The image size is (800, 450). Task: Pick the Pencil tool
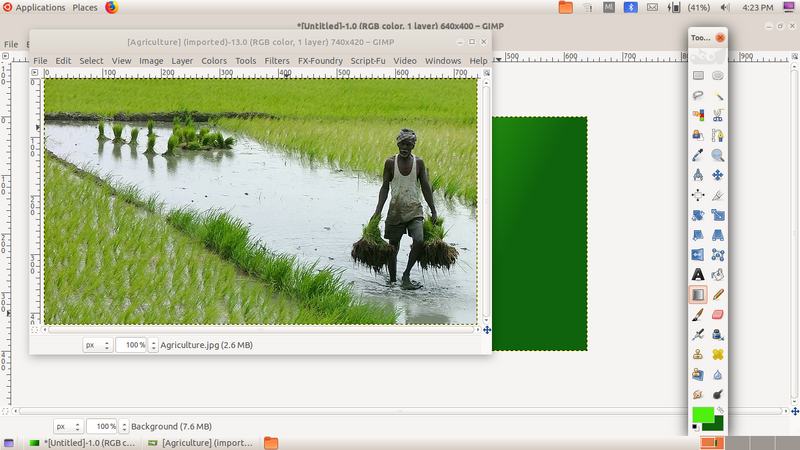(x=718, y=294)
